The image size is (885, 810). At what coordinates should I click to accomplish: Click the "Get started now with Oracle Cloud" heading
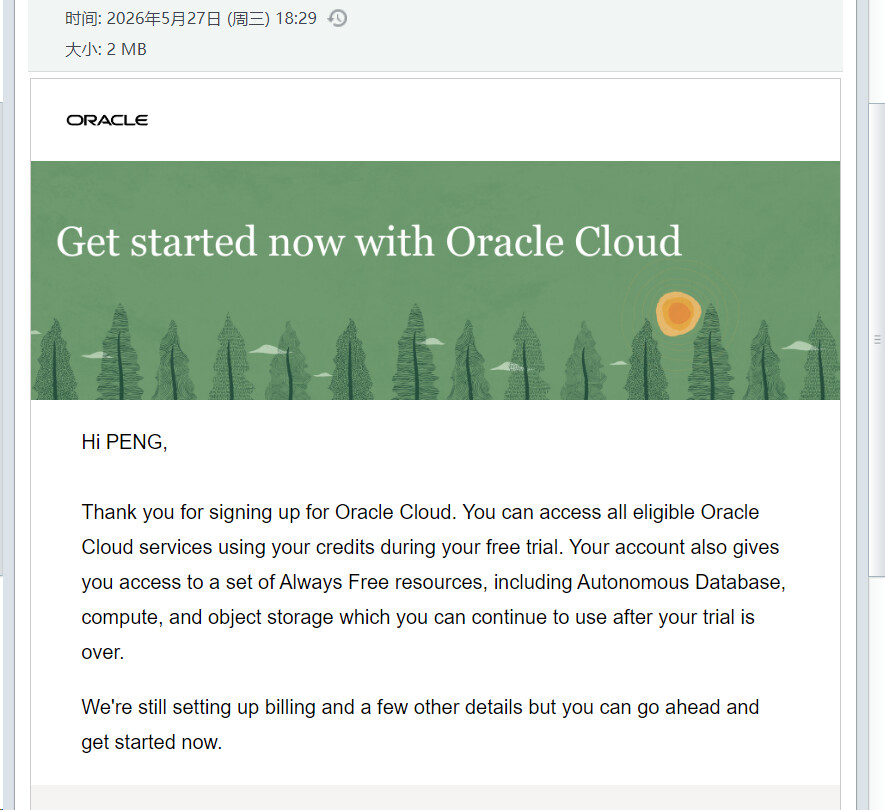(x=369, y=242)
